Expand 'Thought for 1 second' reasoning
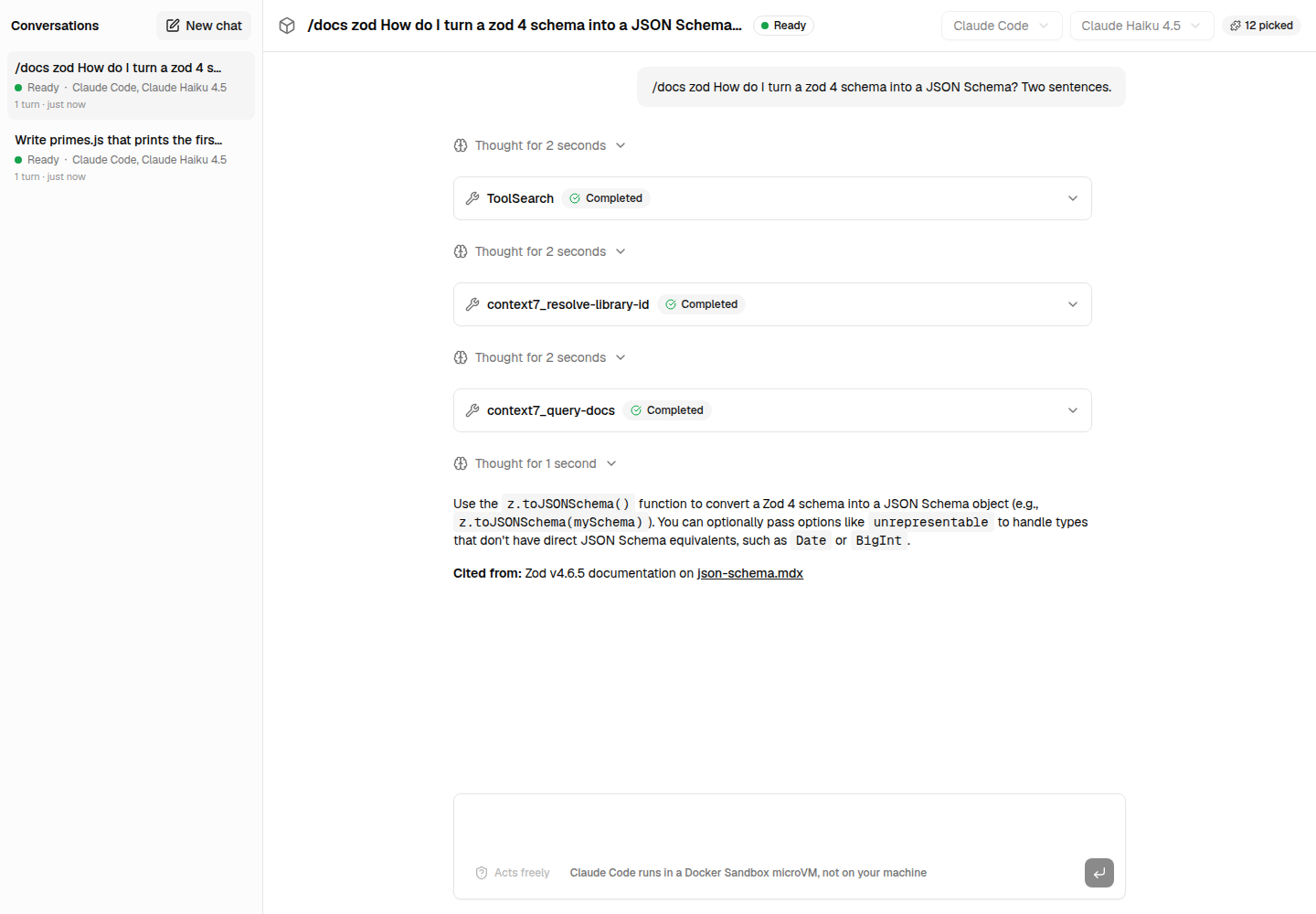Screen dimensions: 1316x914 [536, 463]
